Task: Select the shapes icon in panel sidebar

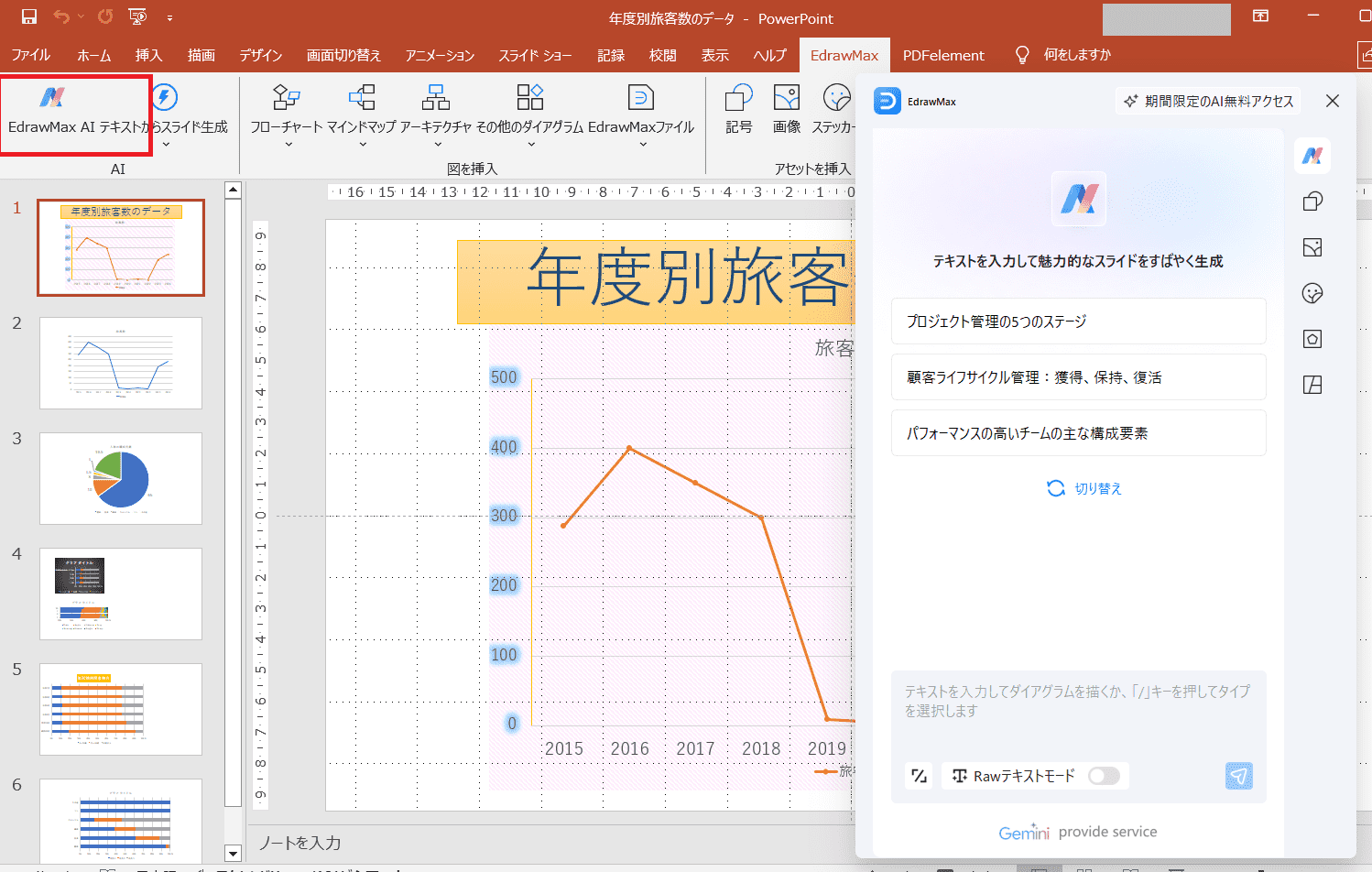Action: pos(1312,202)
